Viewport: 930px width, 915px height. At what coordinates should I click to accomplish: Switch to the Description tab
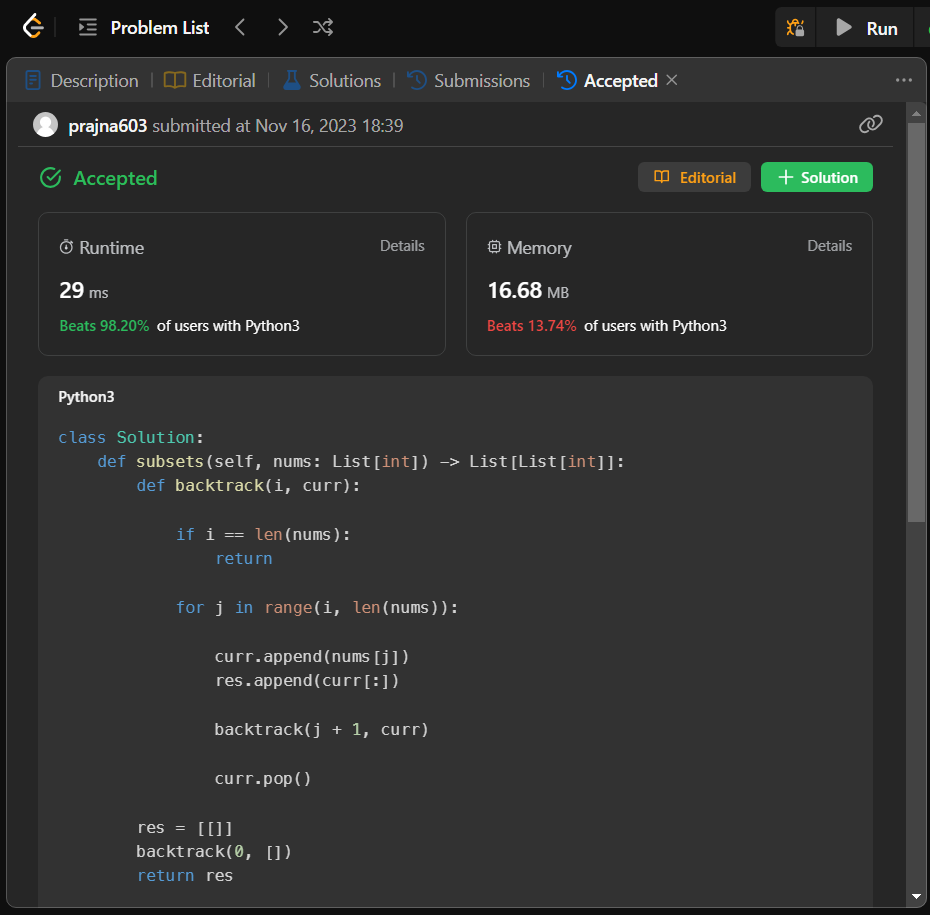[x=82, y=81]
